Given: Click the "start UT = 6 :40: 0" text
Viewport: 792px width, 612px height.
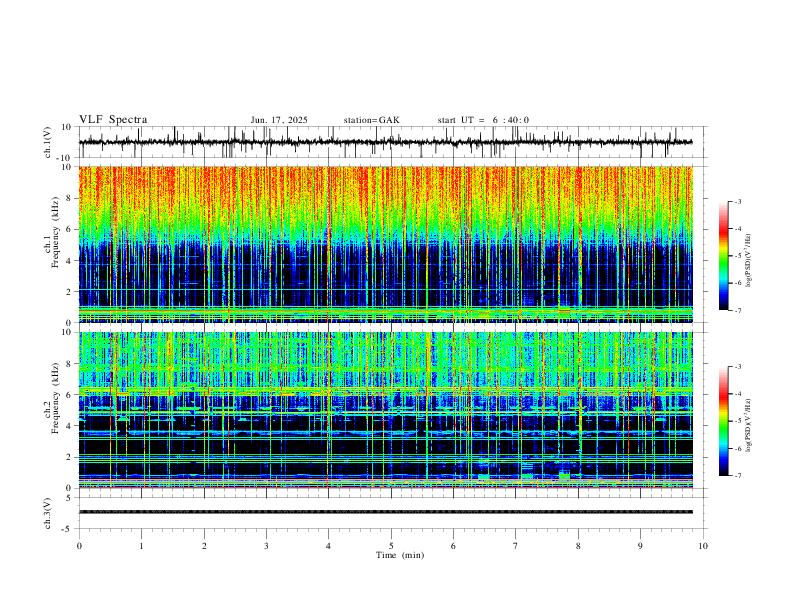Looking at the screenshot, I should click(483, 120).
